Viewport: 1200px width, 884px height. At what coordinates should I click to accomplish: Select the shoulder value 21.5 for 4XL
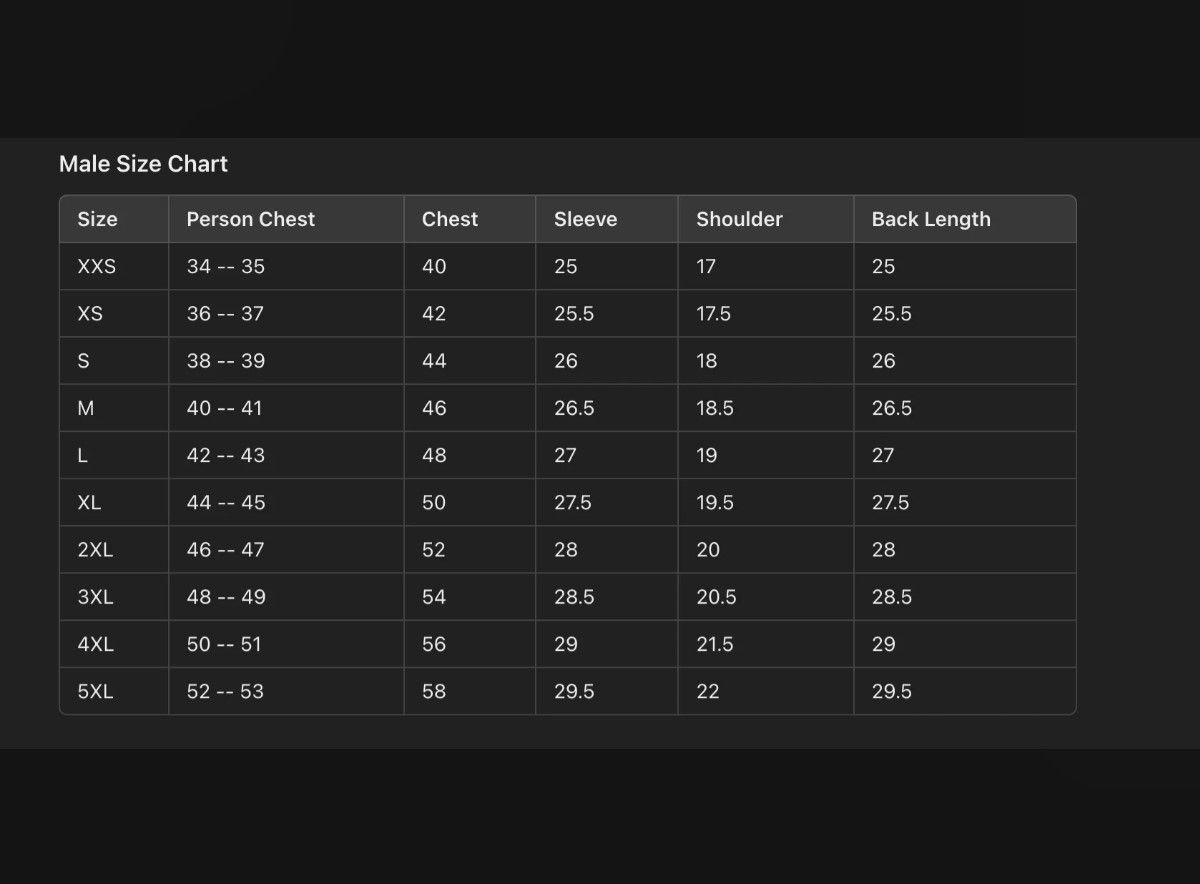click(x=715, y=645)
